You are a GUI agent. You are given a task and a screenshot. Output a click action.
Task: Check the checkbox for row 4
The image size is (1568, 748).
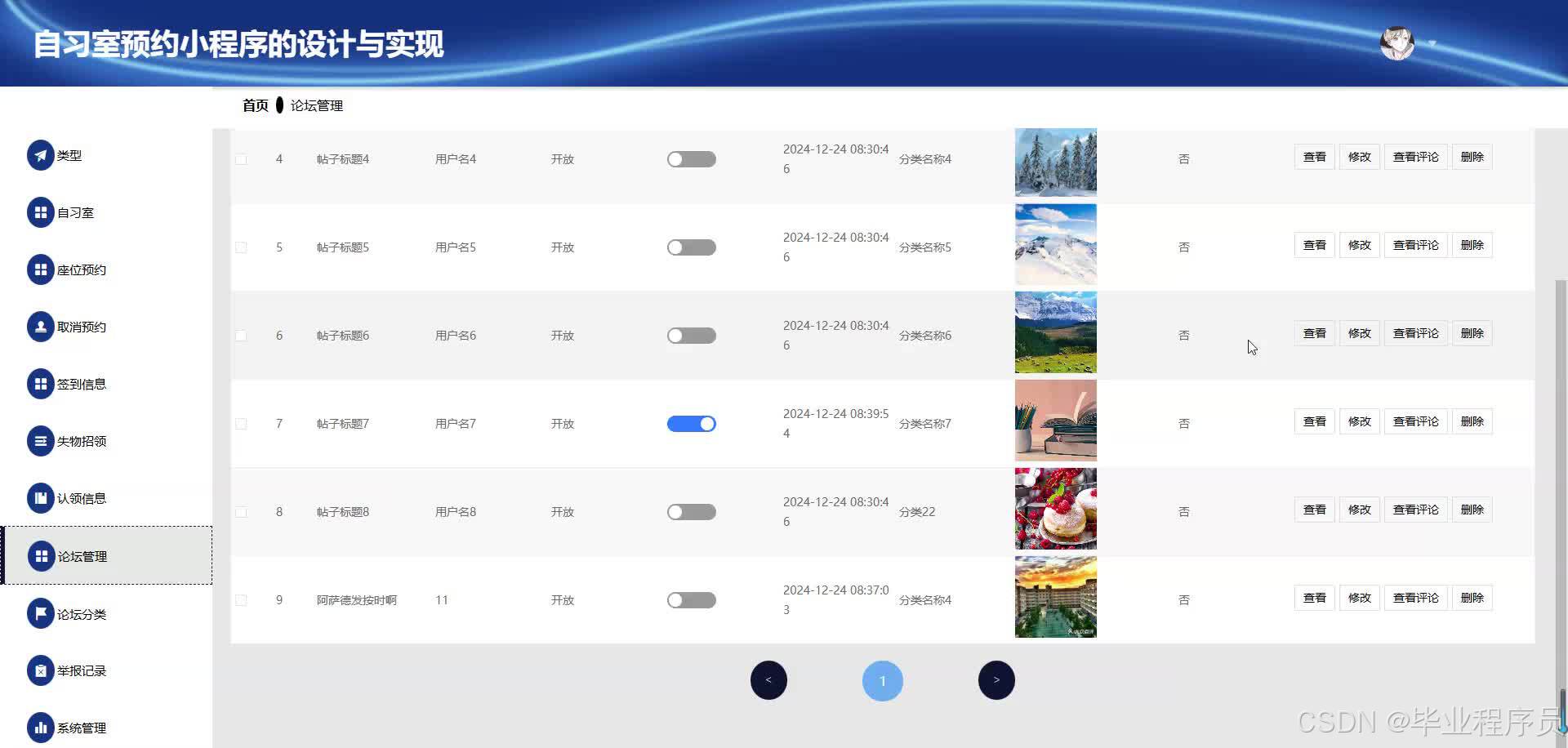pyautogui.click(x=241, y=159)
